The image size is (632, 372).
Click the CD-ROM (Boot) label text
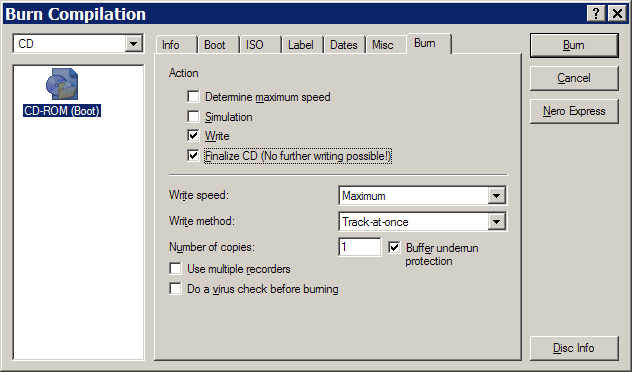[62, 111]
